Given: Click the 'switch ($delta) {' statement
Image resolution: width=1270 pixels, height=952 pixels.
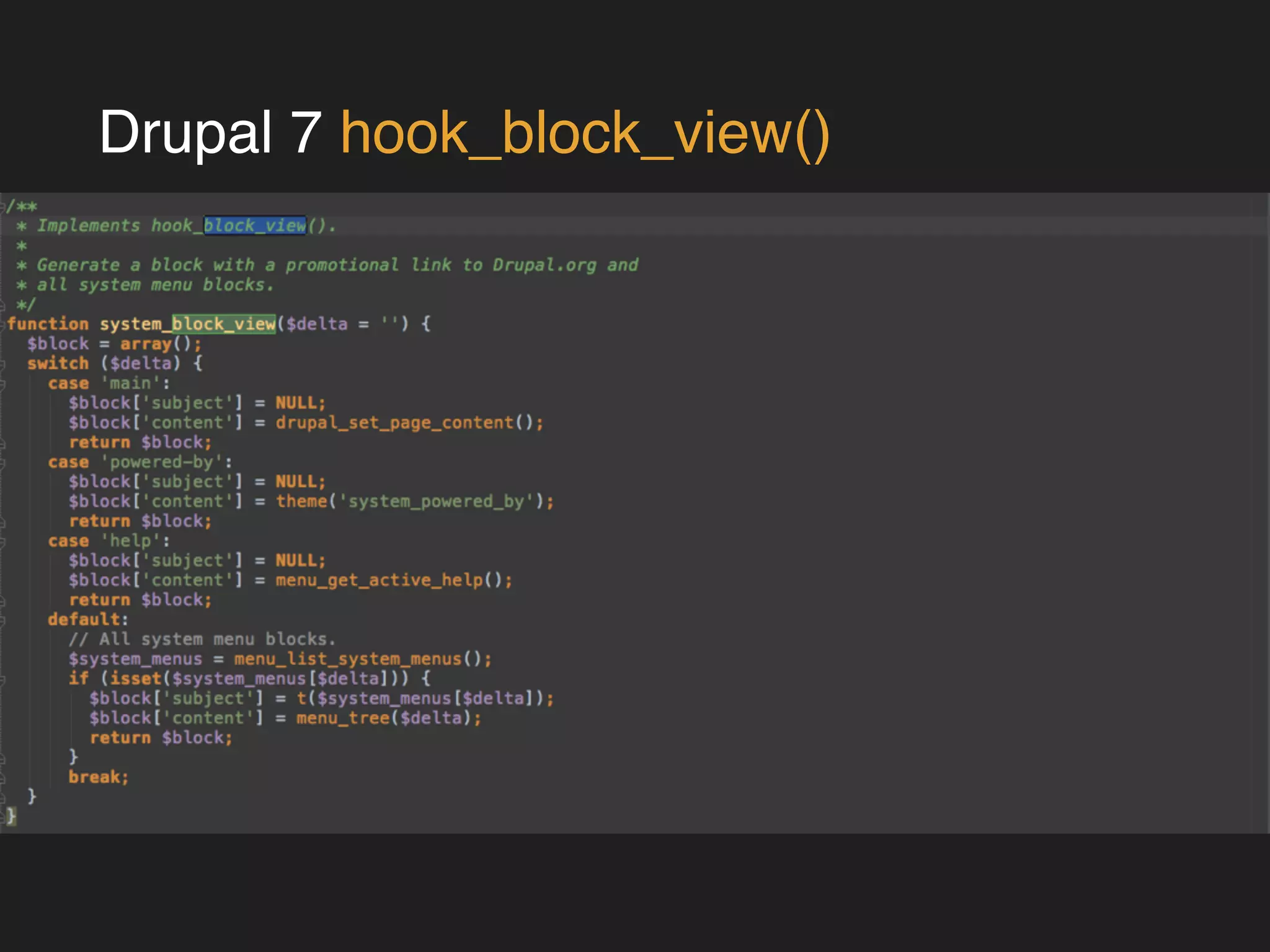Looking at the screenshot, I should click(x=115, y=363).
